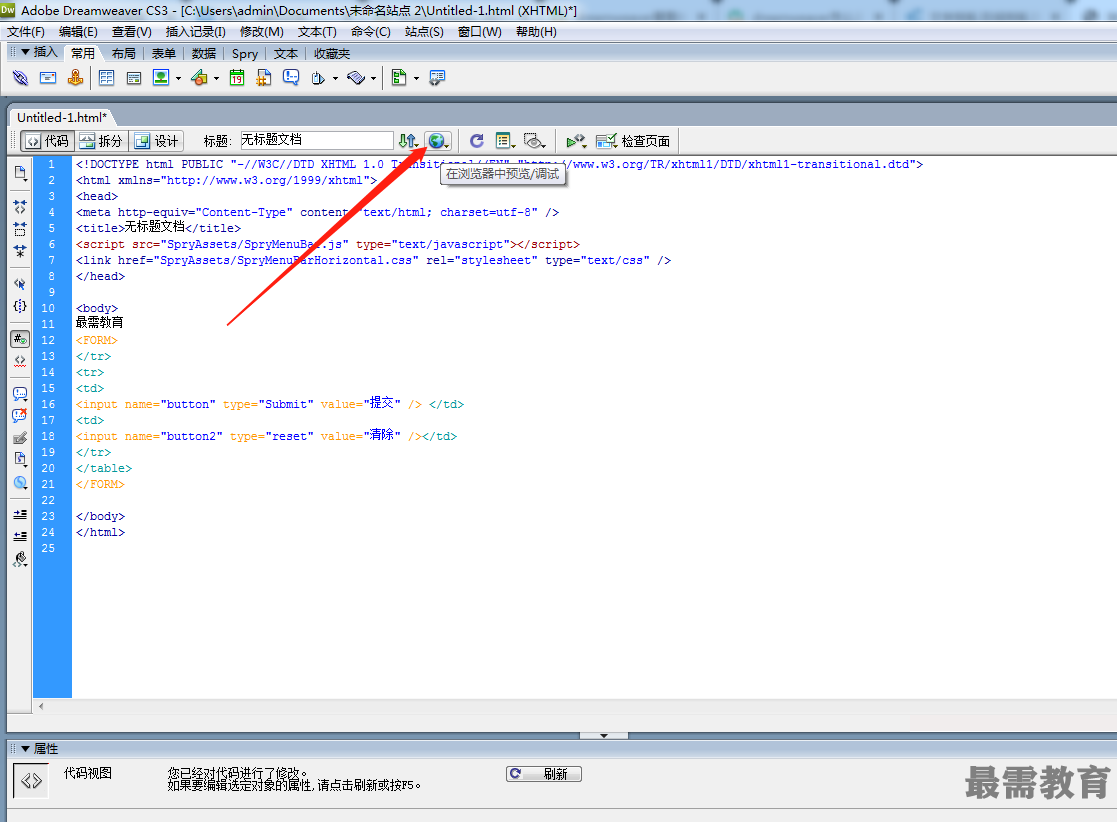Open the 文件(F) menu

coord(26,31)
